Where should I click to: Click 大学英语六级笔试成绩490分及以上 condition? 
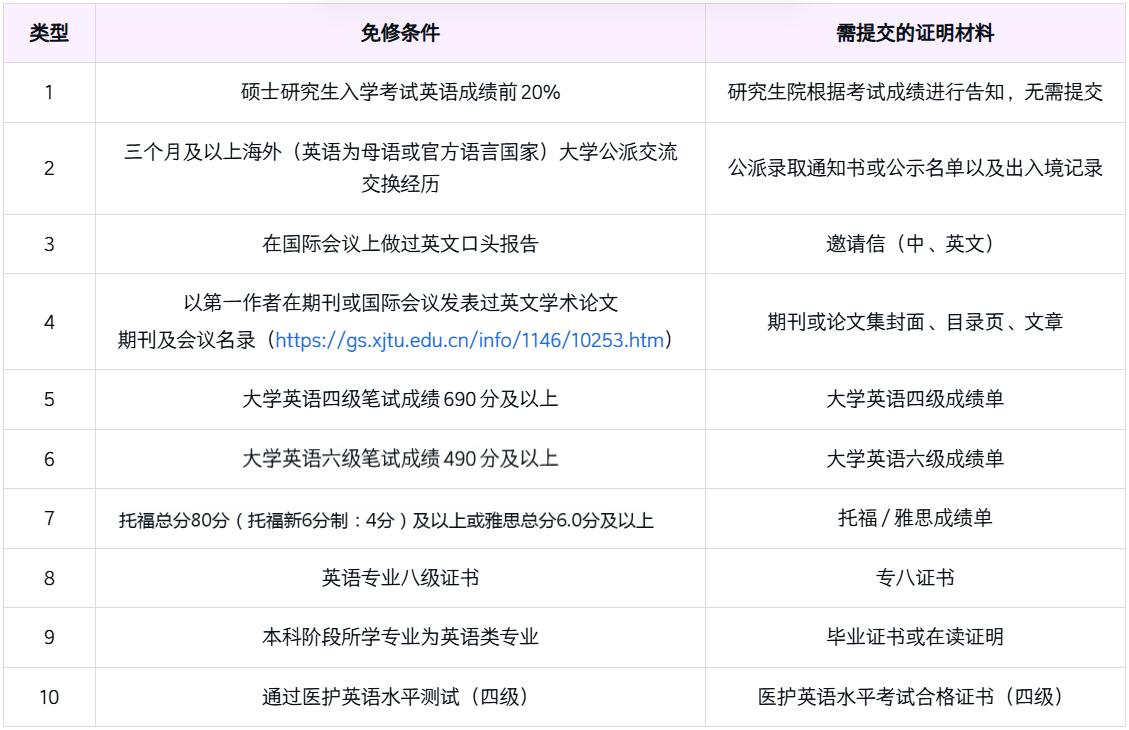(400, 459)
